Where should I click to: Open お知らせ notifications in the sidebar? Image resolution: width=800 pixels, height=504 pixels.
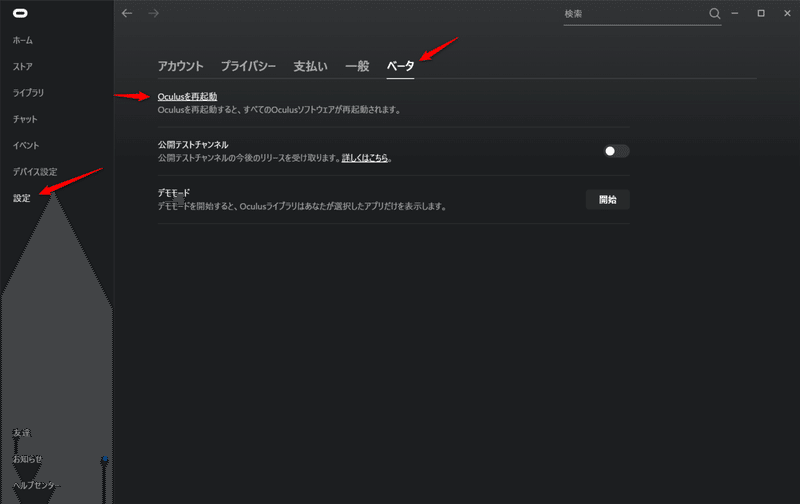(x=28, y=459)
